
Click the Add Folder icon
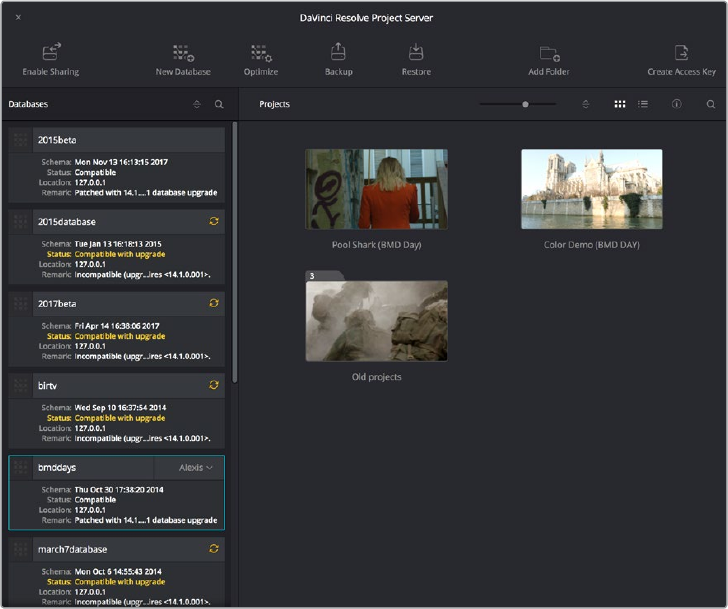[x=549, y=53]
